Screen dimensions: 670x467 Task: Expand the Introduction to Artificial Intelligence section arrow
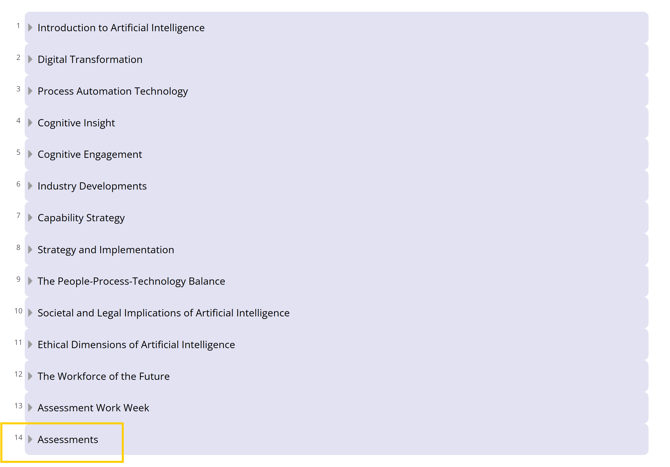(x=30, y=28)
